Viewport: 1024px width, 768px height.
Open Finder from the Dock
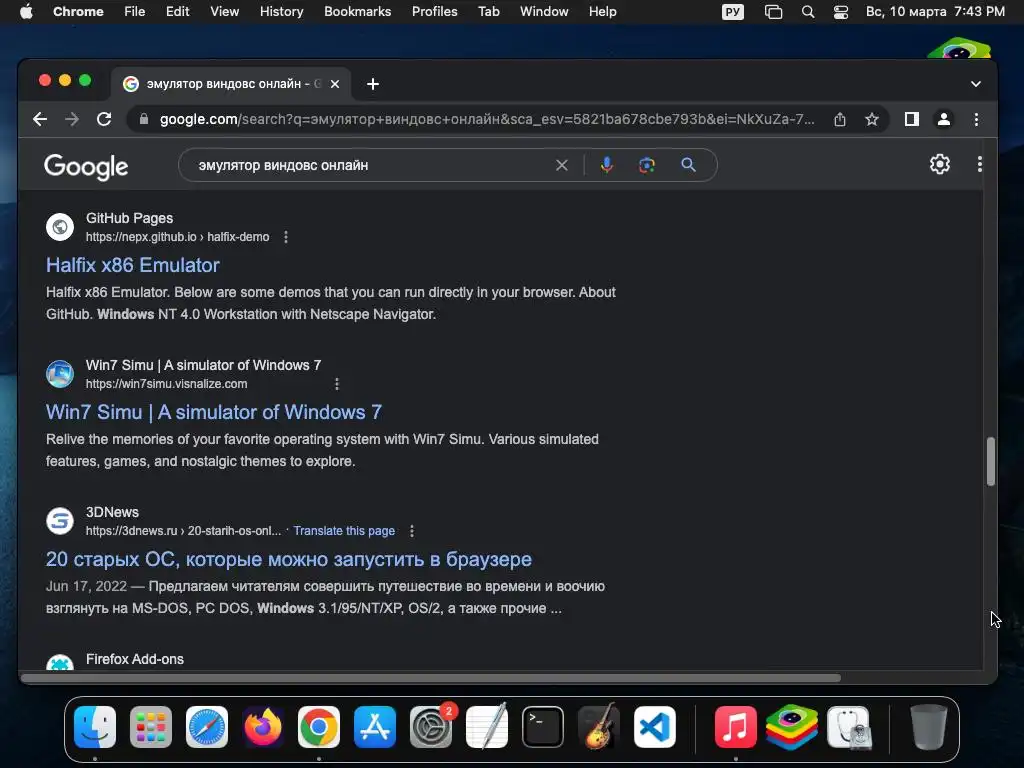(95, 727)
